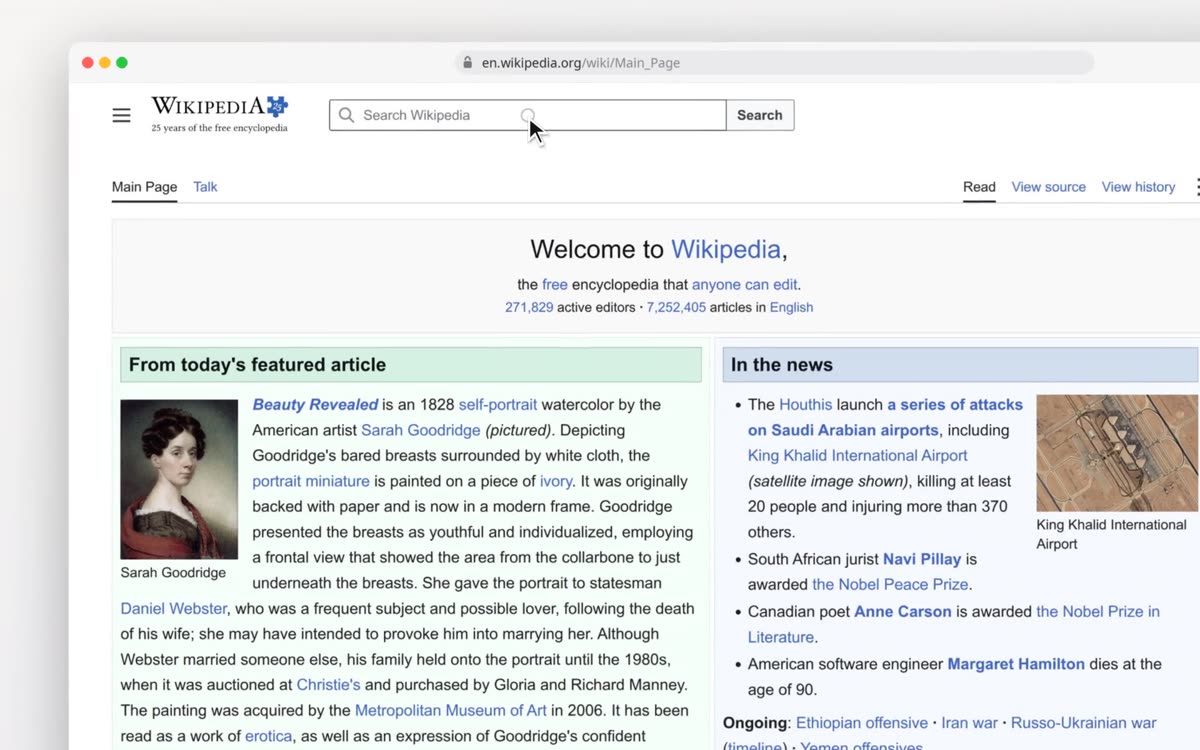Screen dimensions: 1200x750
Task: Click the yellow minimize window button
Action: pos(105,62)
